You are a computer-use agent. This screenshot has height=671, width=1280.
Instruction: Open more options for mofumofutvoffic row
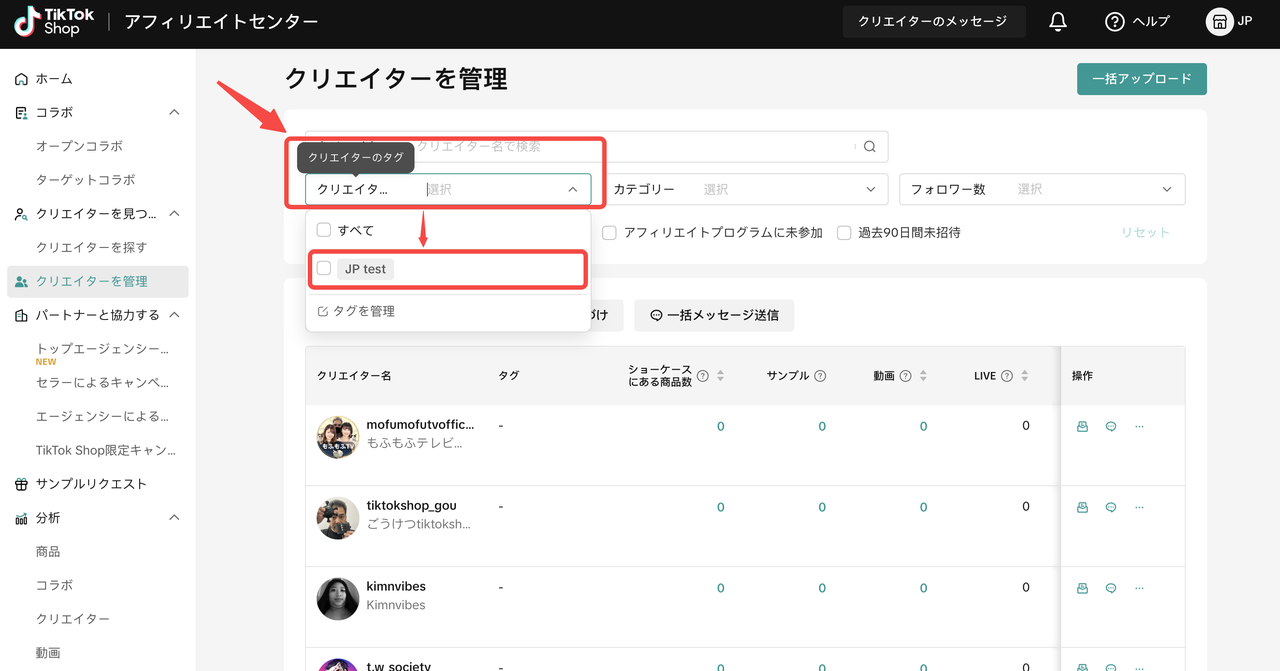pyautogui.click(x=1139, y=426)
